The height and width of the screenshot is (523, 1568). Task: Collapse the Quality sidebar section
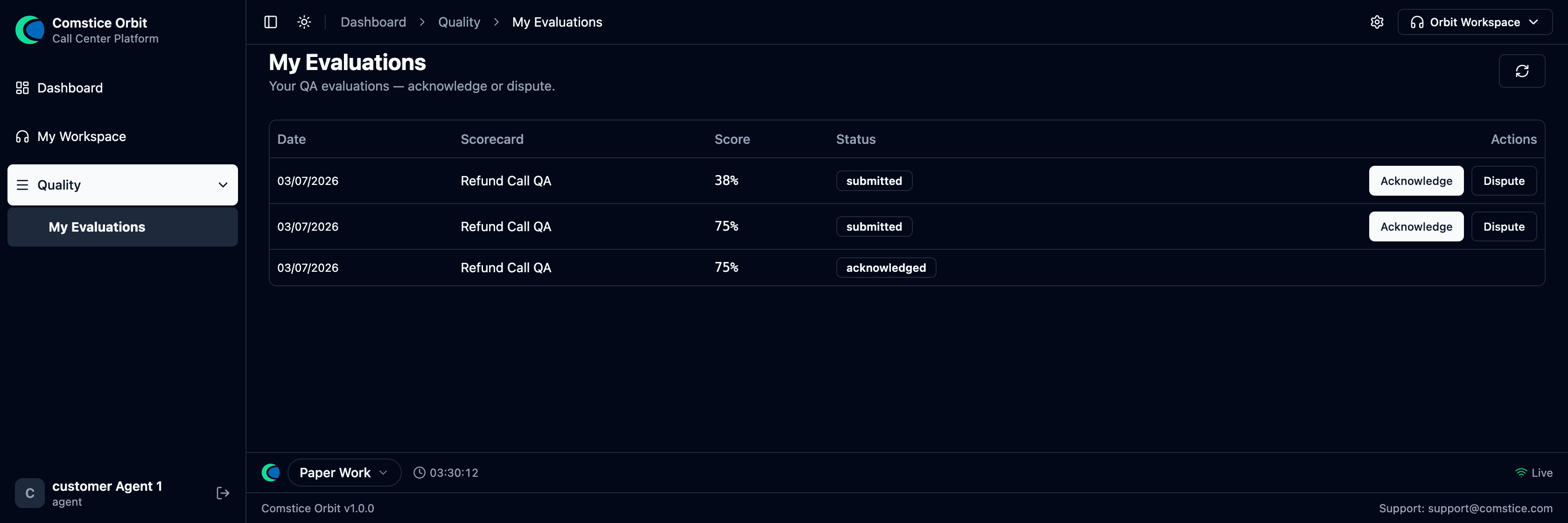point(122,184)
